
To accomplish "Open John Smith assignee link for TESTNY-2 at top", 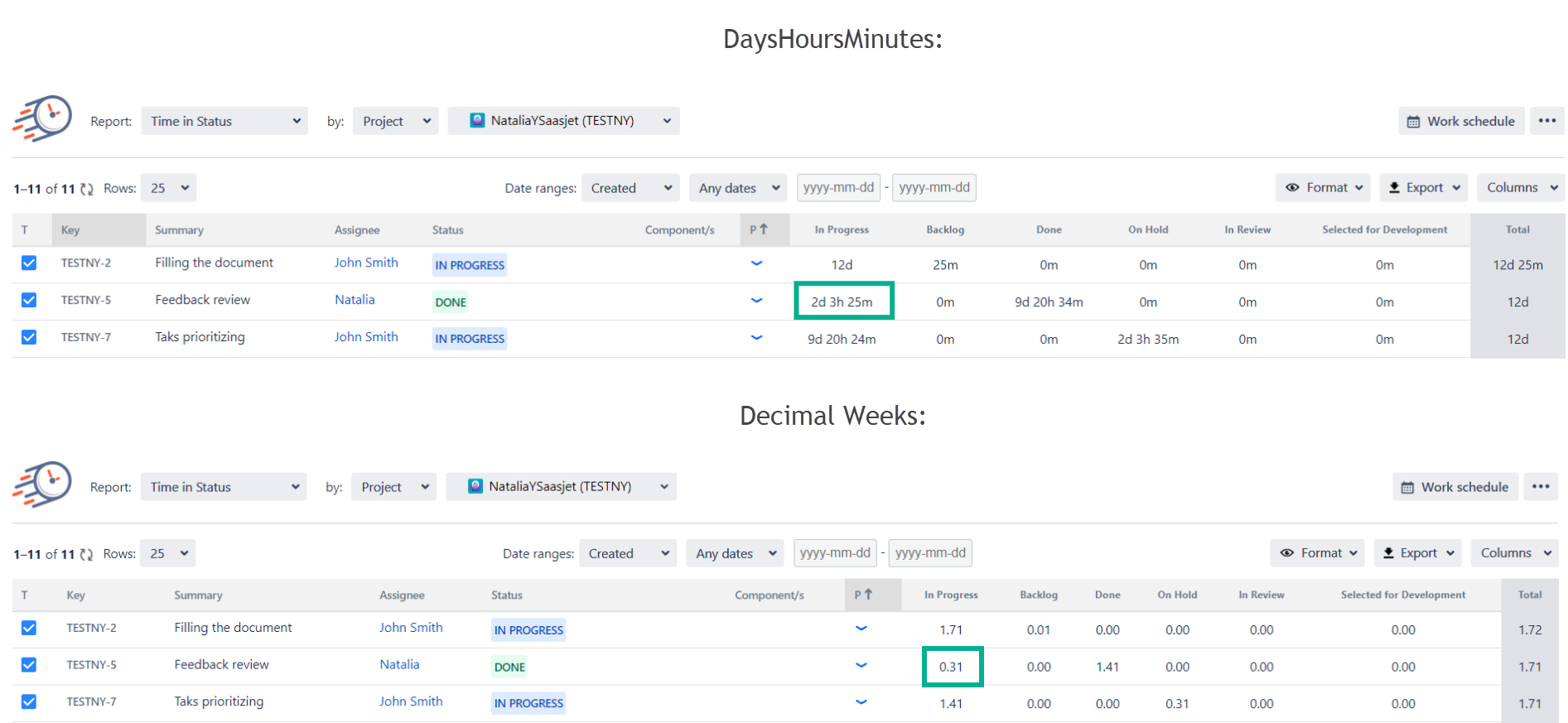I will tap(366, 263).
